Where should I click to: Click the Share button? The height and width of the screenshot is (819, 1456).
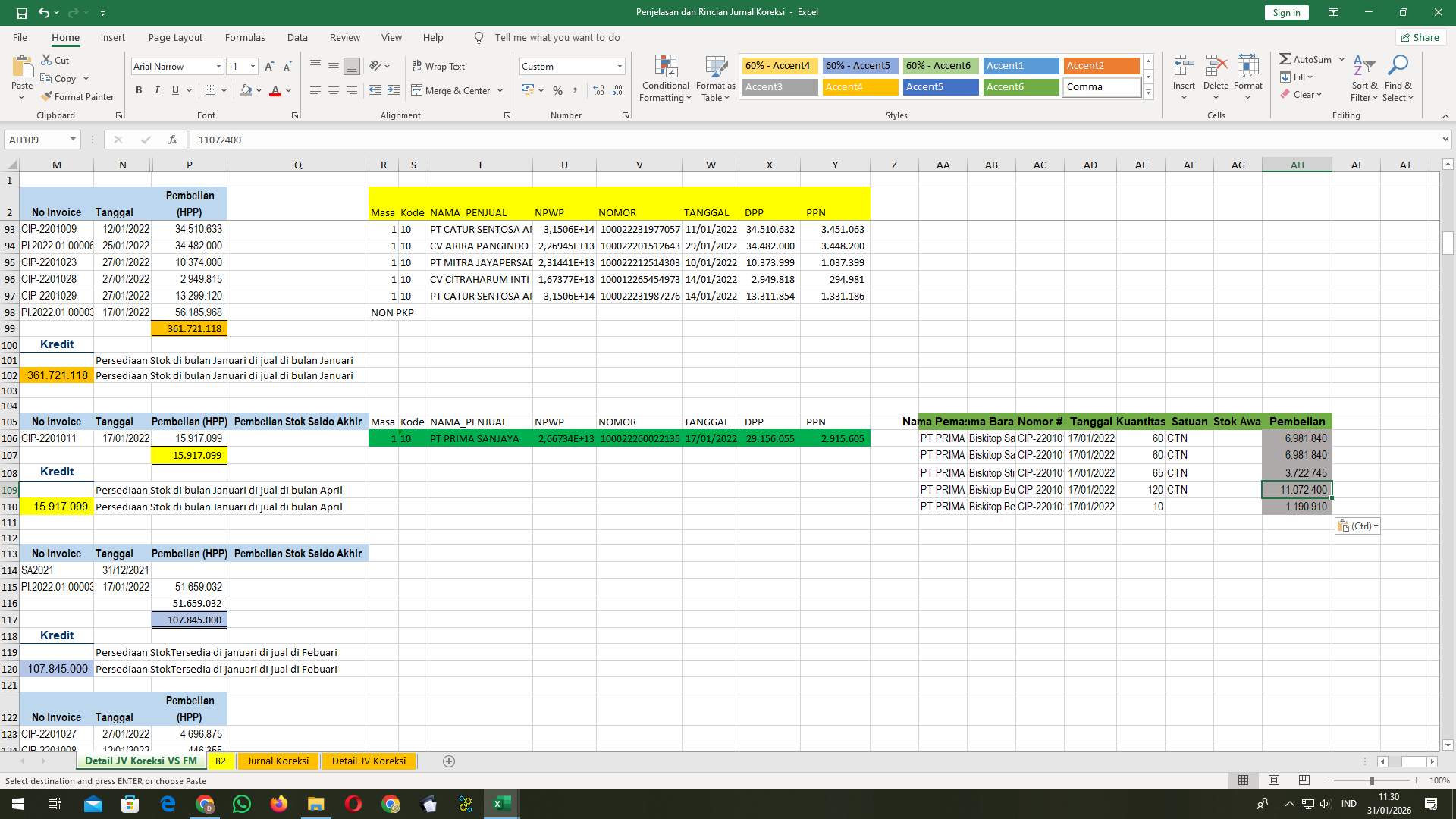(1420, 37)
